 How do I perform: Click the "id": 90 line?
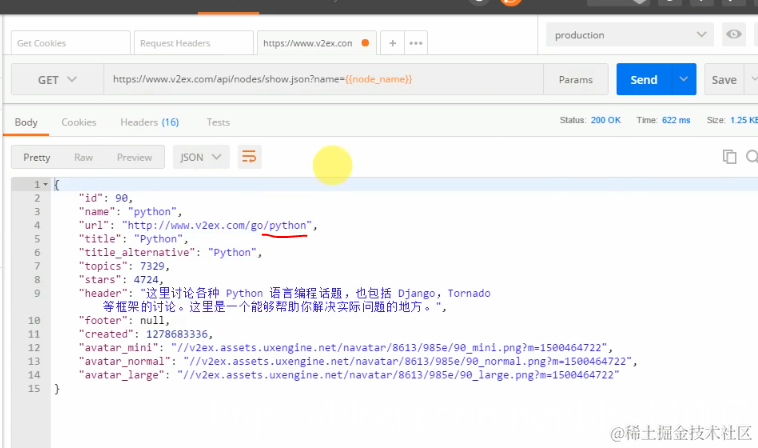(x=106, y=198)
